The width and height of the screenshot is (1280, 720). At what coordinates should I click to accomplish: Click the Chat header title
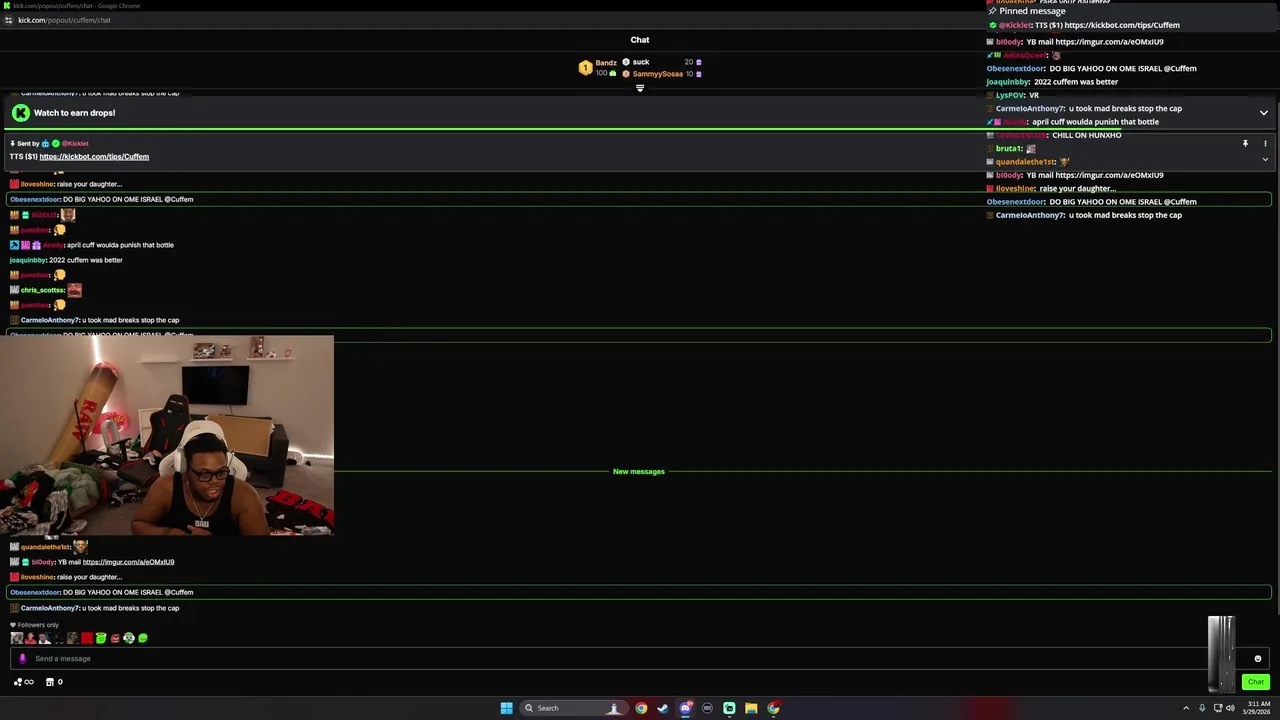[640, 40]
